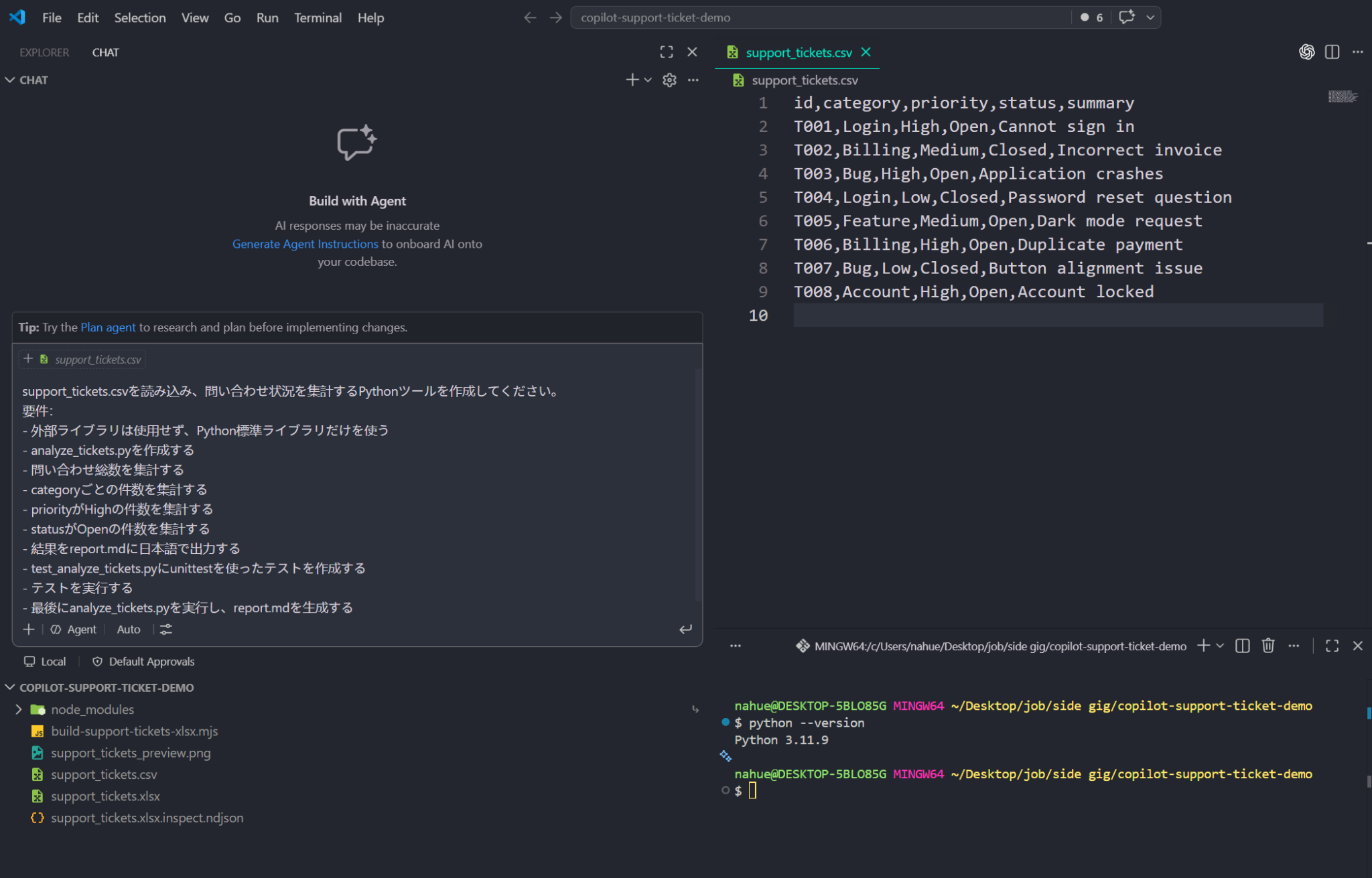Open build-support-tickets-xlsx.mjs file
Viewport: 1372px width, 878px height.
coord(134,731)
